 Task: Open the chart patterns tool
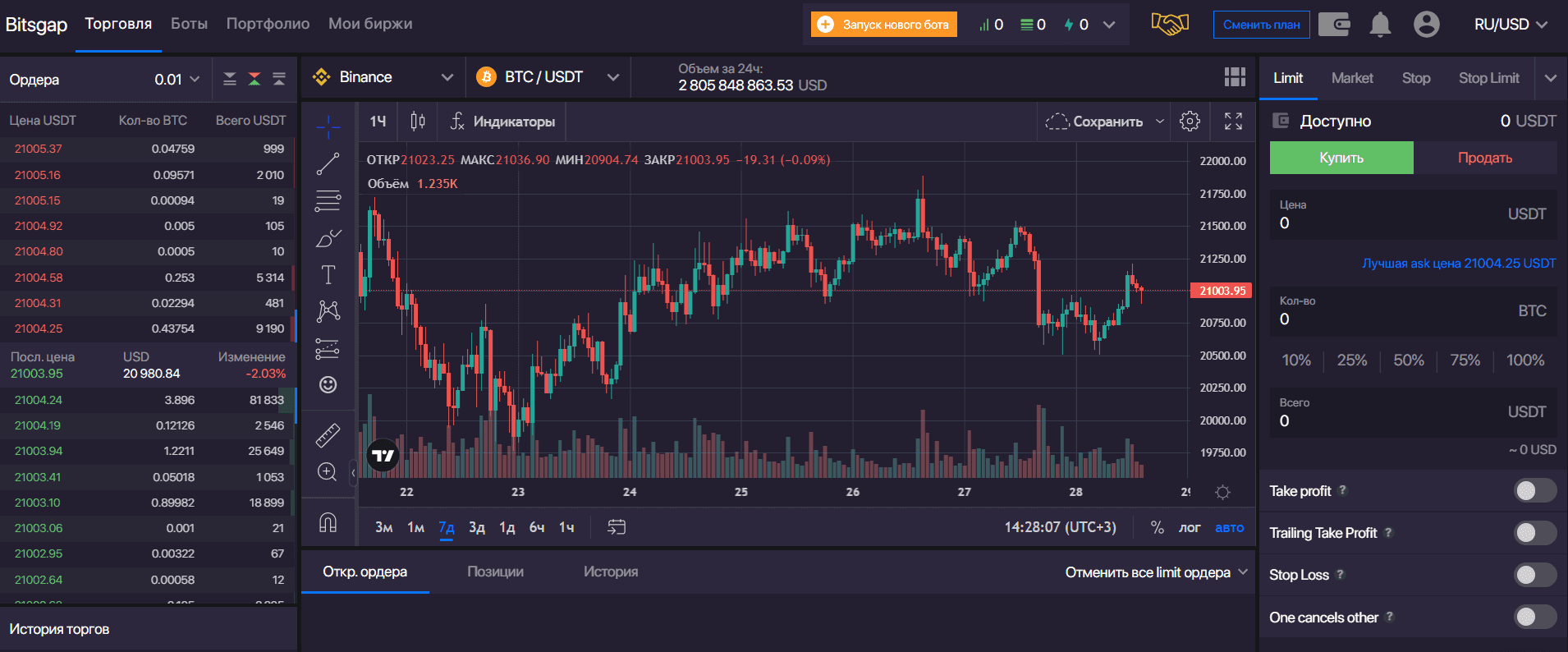328,310
